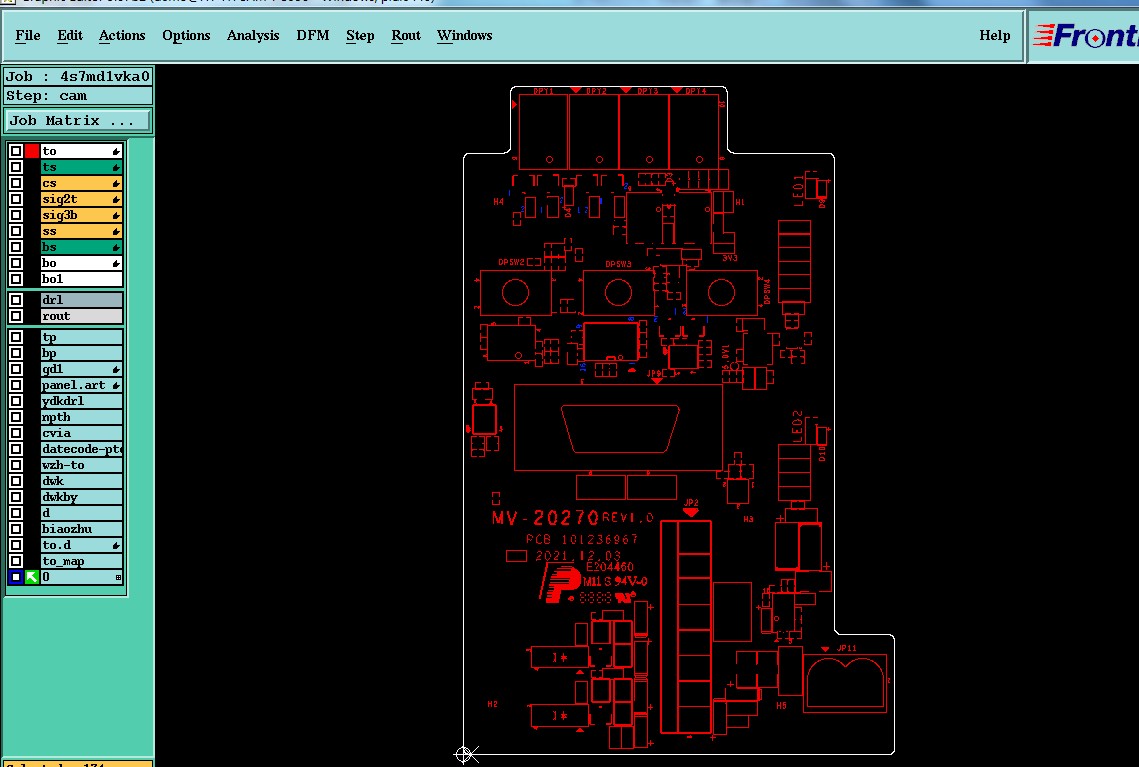This screenshot has height=767, width=1139.
Task: Toggle the checkbox for the ts layer
Action: [16, 167]
